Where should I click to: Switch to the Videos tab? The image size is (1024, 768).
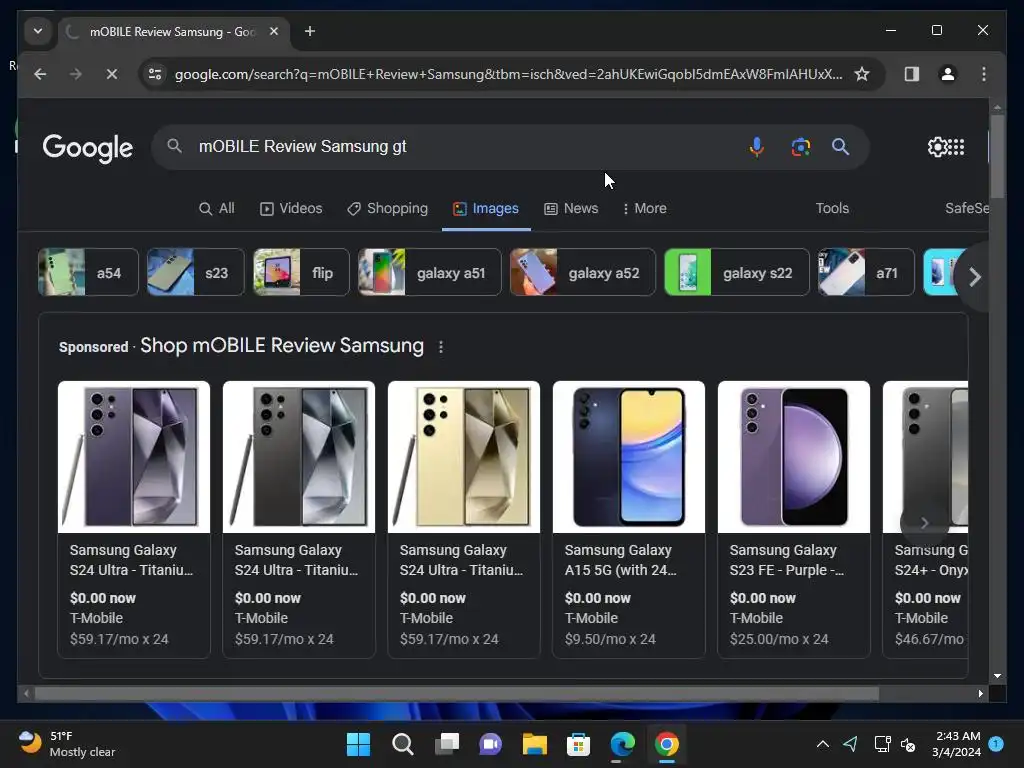(x=291, y=208)
